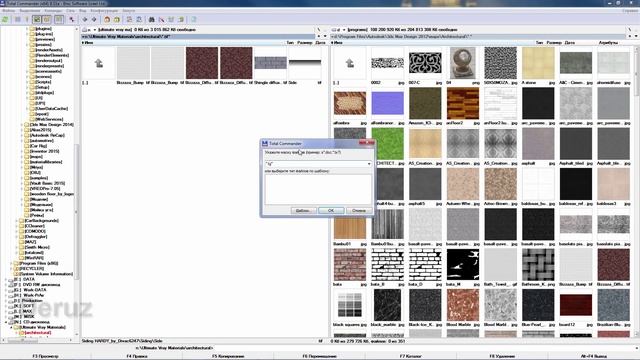640x360 pixels.
Task: Click F8 Удаление in the function key bar
Action: click(x=502, y=356)
